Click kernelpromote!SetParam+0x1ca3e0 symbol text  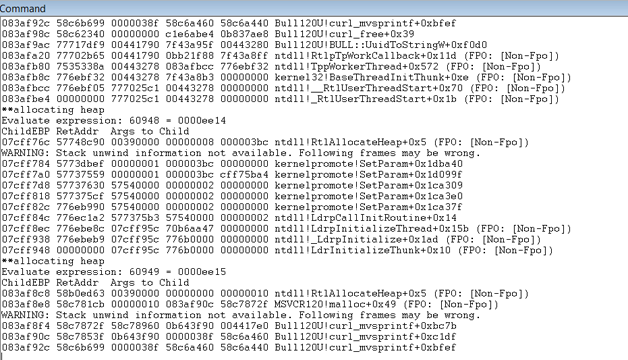369,196
